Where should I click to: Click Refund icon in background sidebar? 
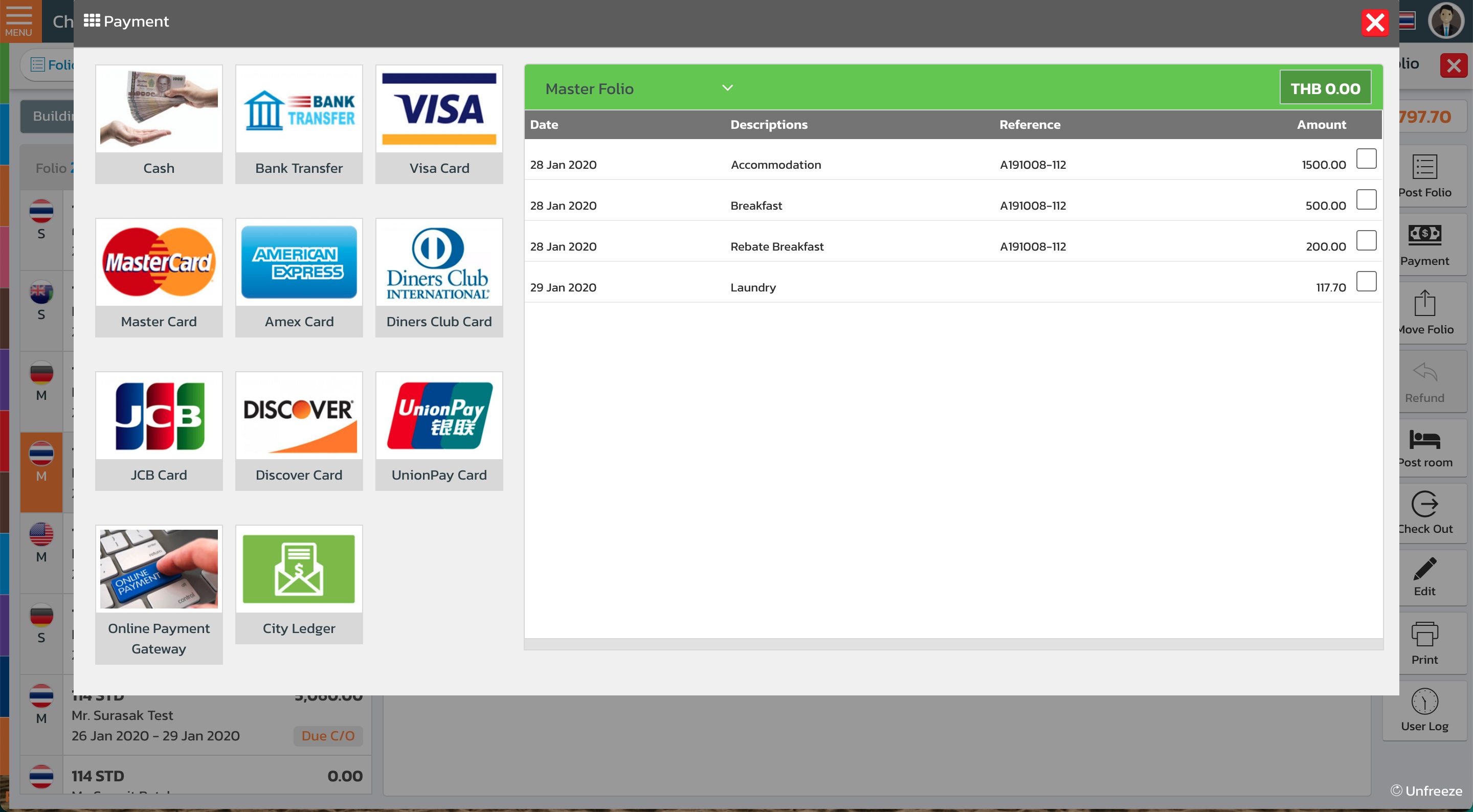(x=1424, y=381)
